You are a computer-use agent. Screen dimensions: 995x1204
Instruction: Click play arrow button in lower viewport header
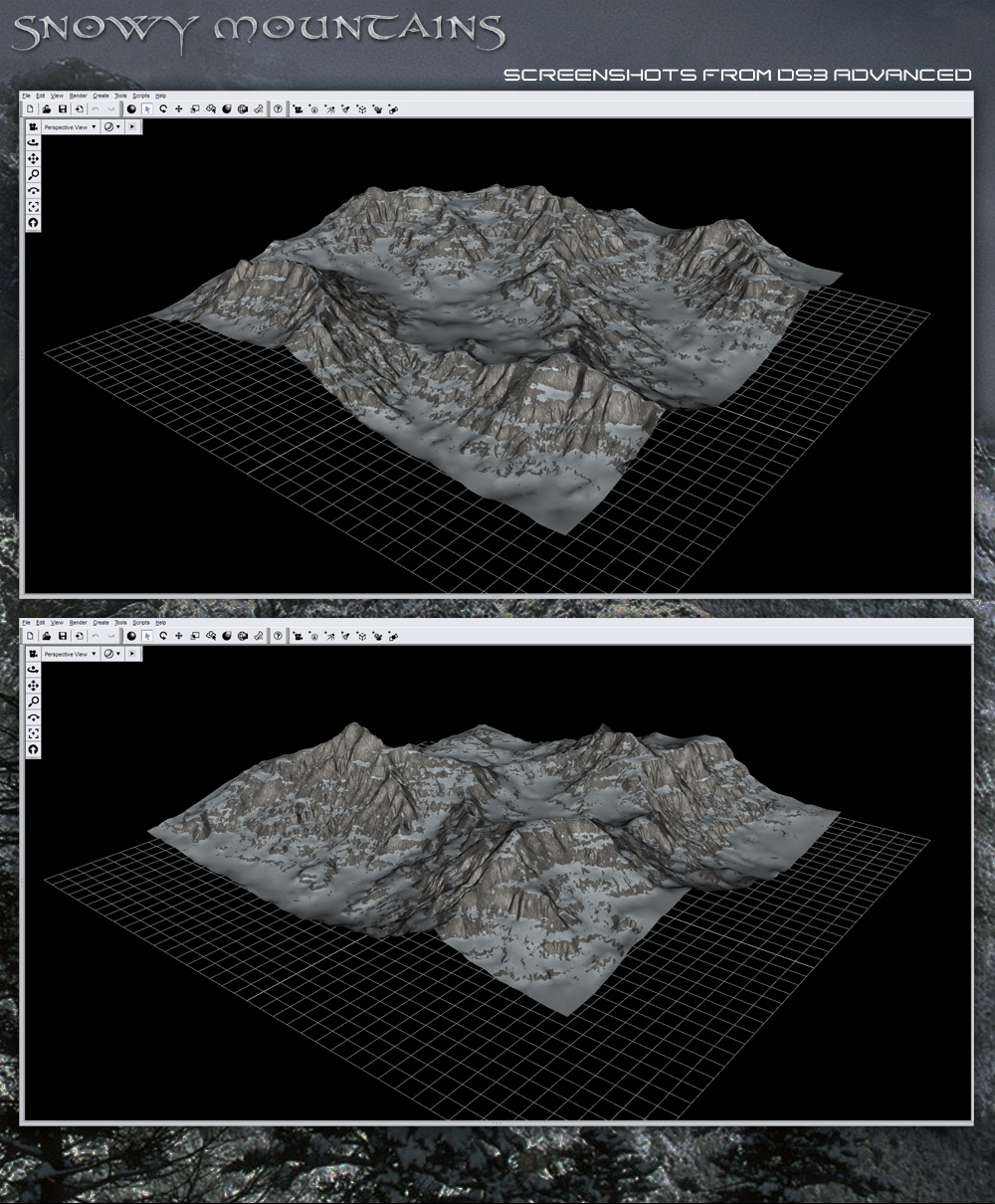[132, 654]
